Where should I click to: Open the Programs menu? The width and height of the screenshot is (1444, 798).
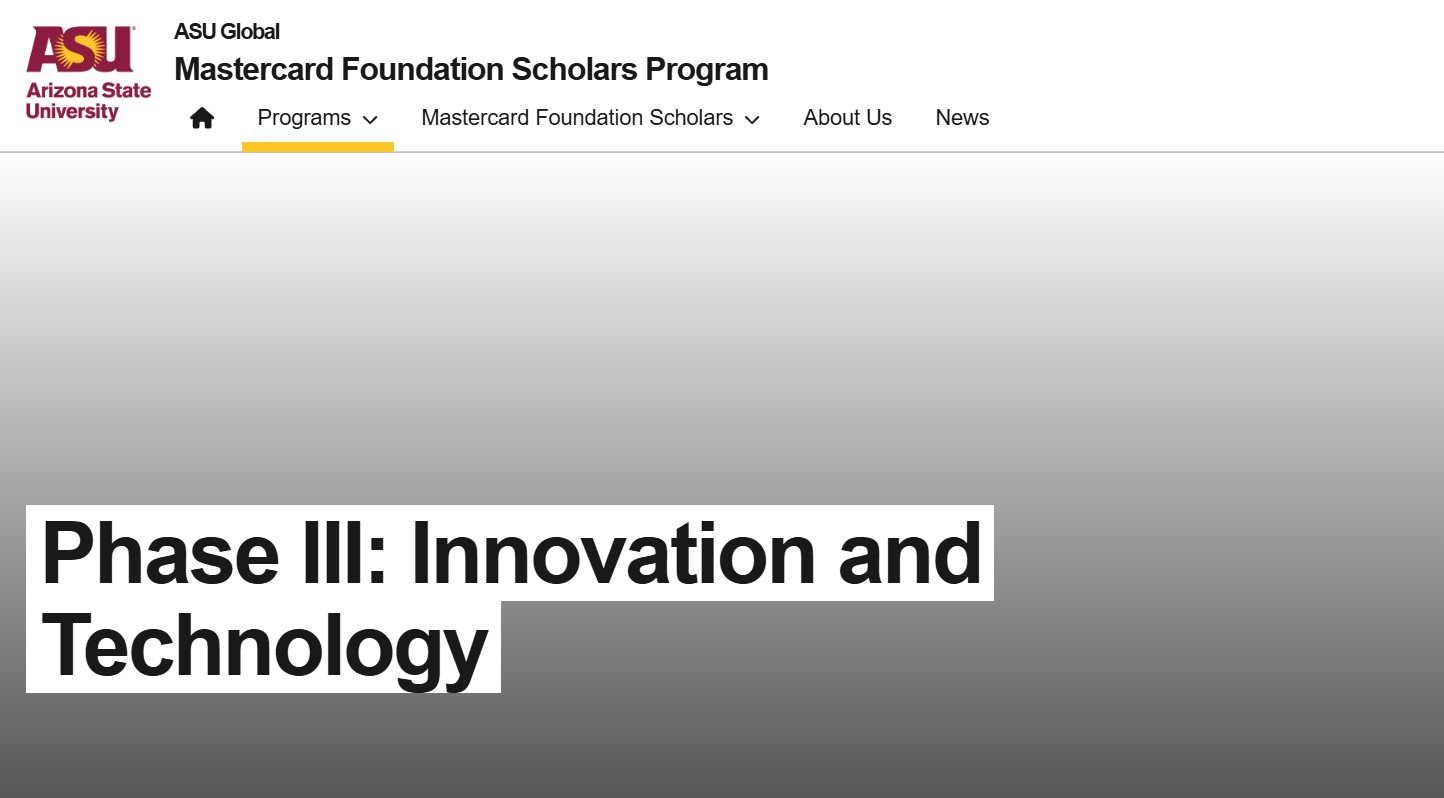304,118
